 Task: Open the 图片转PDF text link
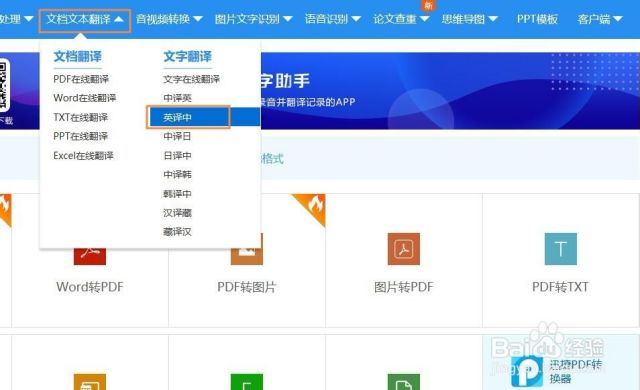click(x=404, y=287)
